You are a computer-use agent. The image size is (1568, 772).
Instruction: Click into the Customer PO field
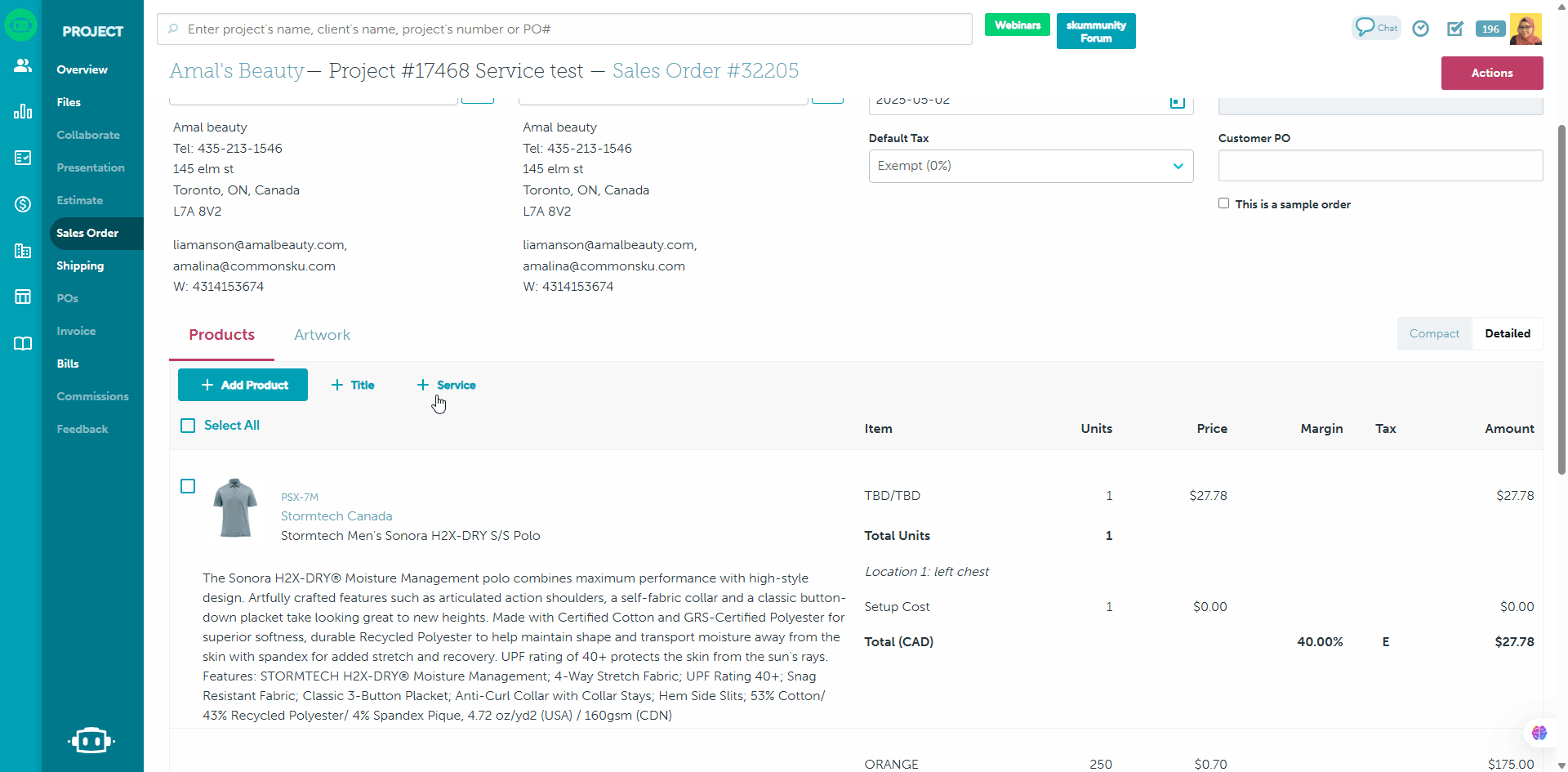(1379, 166)
